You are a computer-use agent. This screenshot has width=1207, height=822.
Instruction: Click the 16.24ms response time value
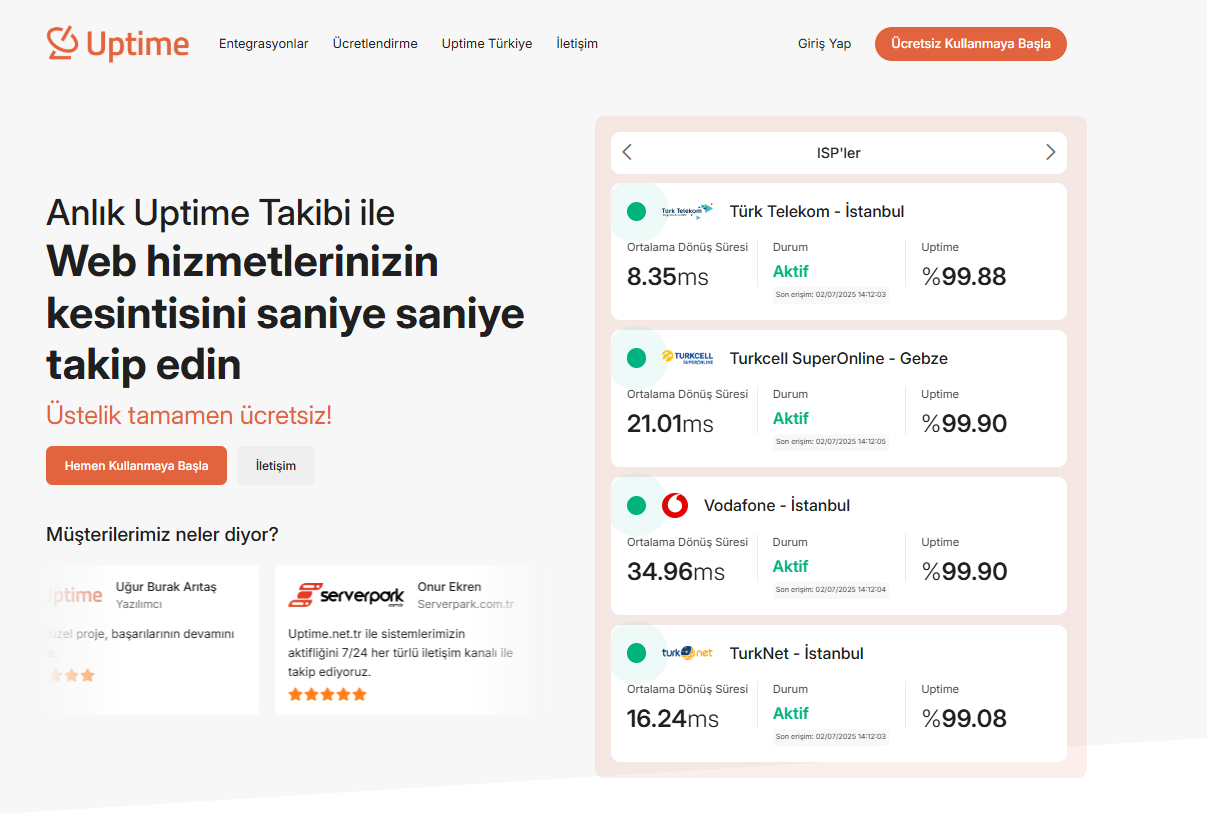click(x=673, y=719)
